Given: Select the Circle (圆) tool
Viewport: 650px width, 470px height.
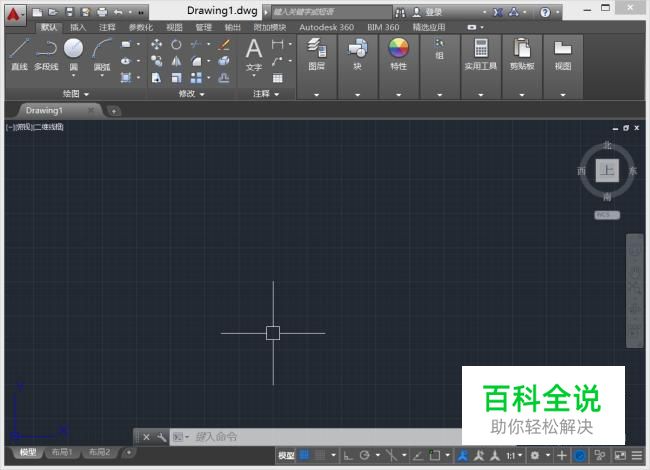Looking at the screenshot, I should pyautogui.click(x=73, y=53).
